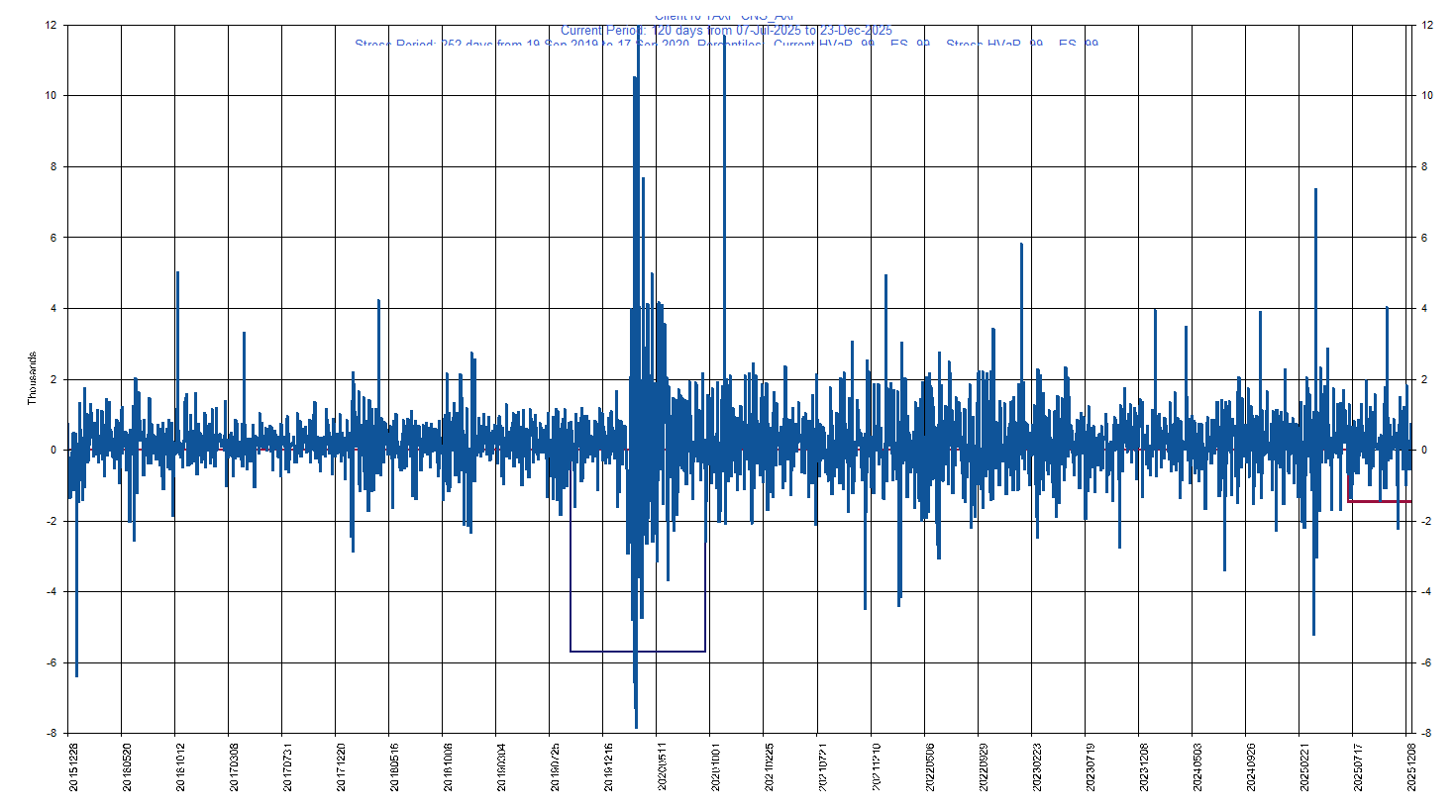The height and width of the screenshot is (812, 1456).
Task: Select the x-axis date label 20220929
Action: point(984,767)
